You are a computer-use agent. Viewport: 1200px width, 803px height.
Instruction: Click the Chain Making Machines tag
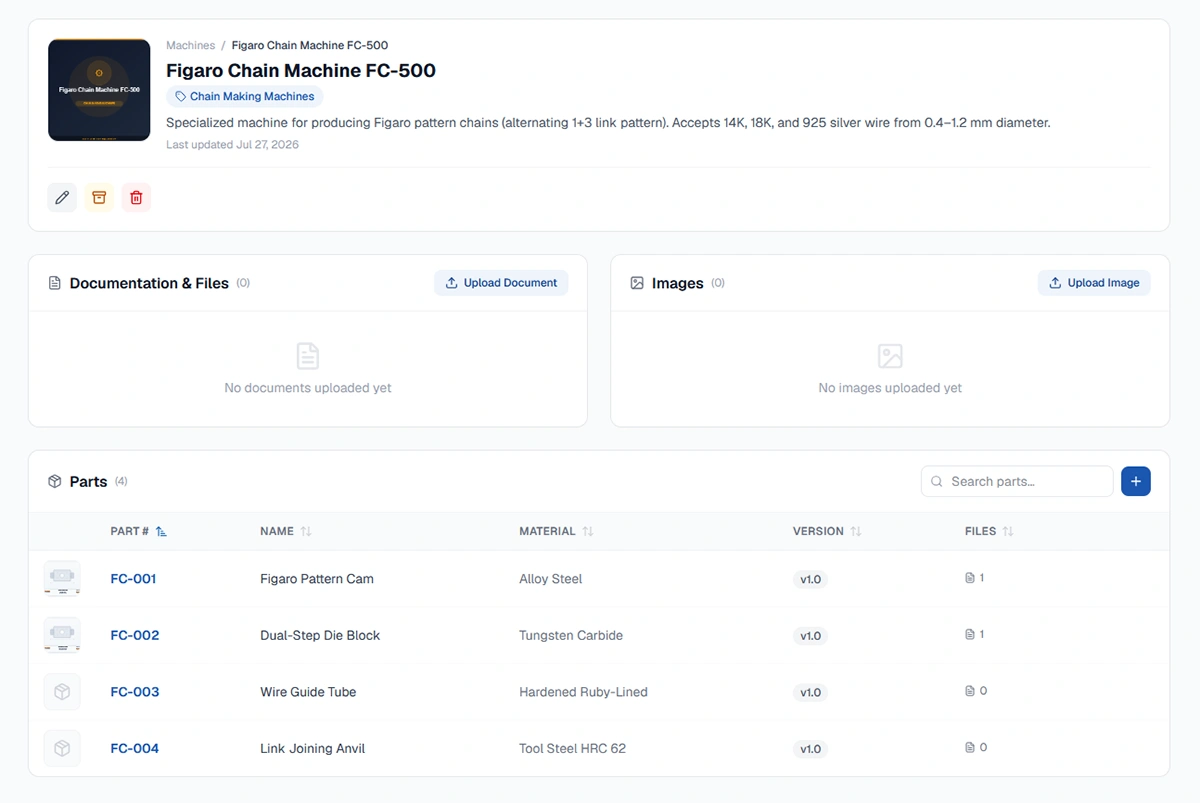(x=244, y=97)
